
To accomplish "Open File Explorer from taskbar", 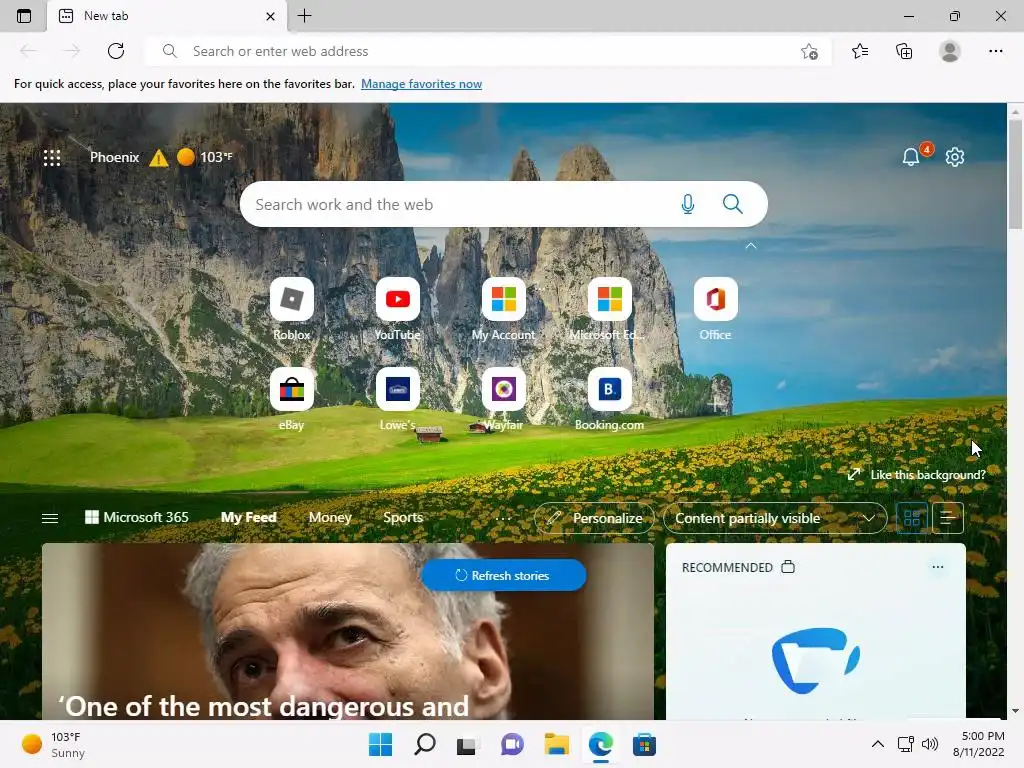I will point(556,744).
